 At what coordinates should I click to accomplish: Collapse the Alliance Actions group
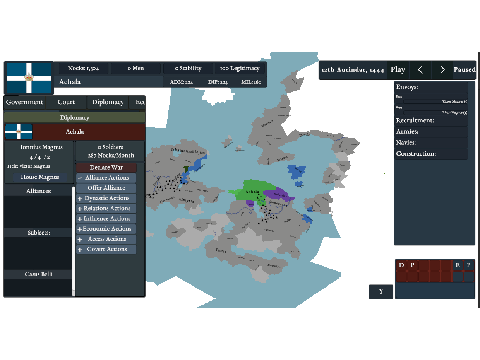point(106,178)
